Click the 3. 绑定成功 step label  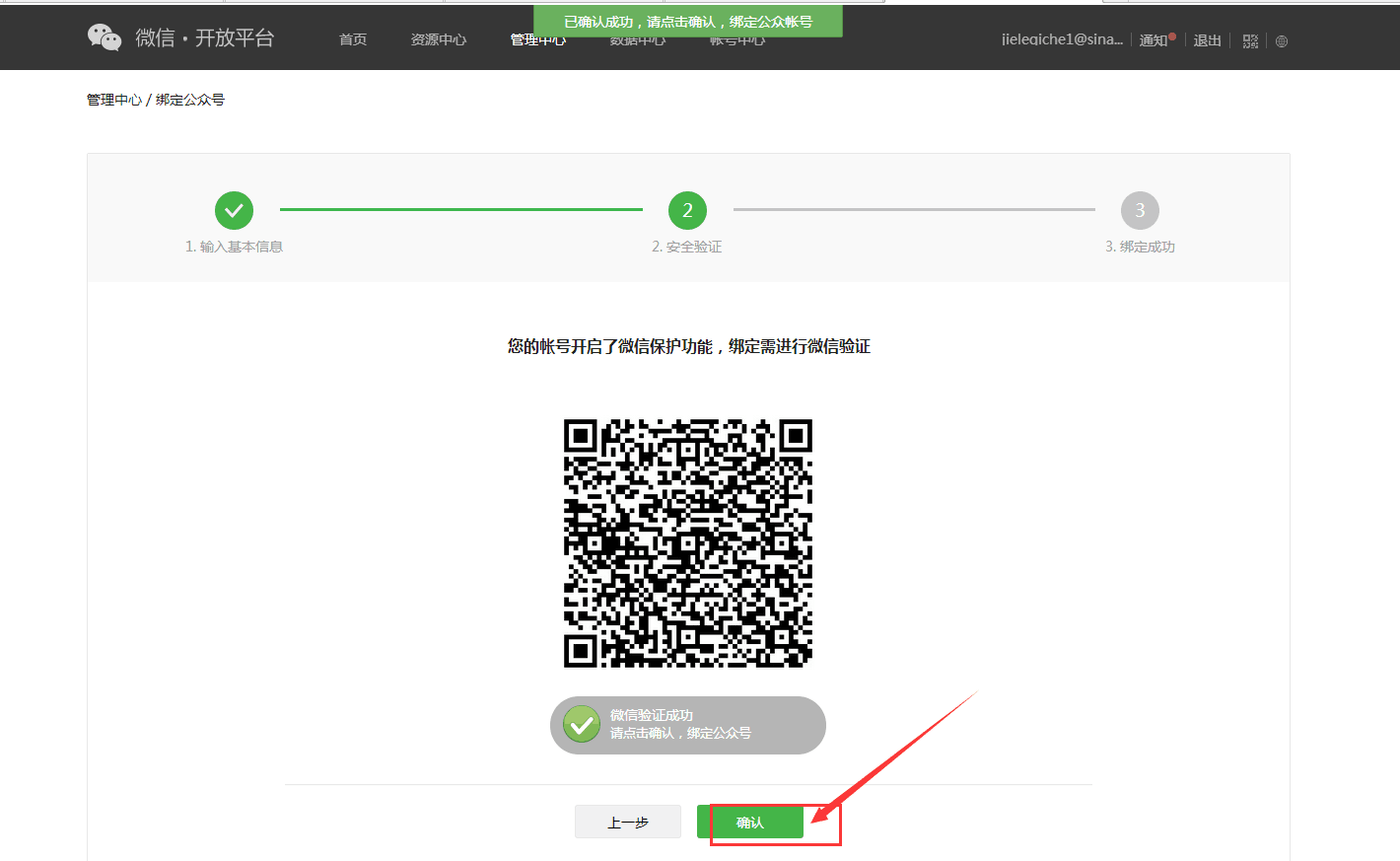point(1140,247)
